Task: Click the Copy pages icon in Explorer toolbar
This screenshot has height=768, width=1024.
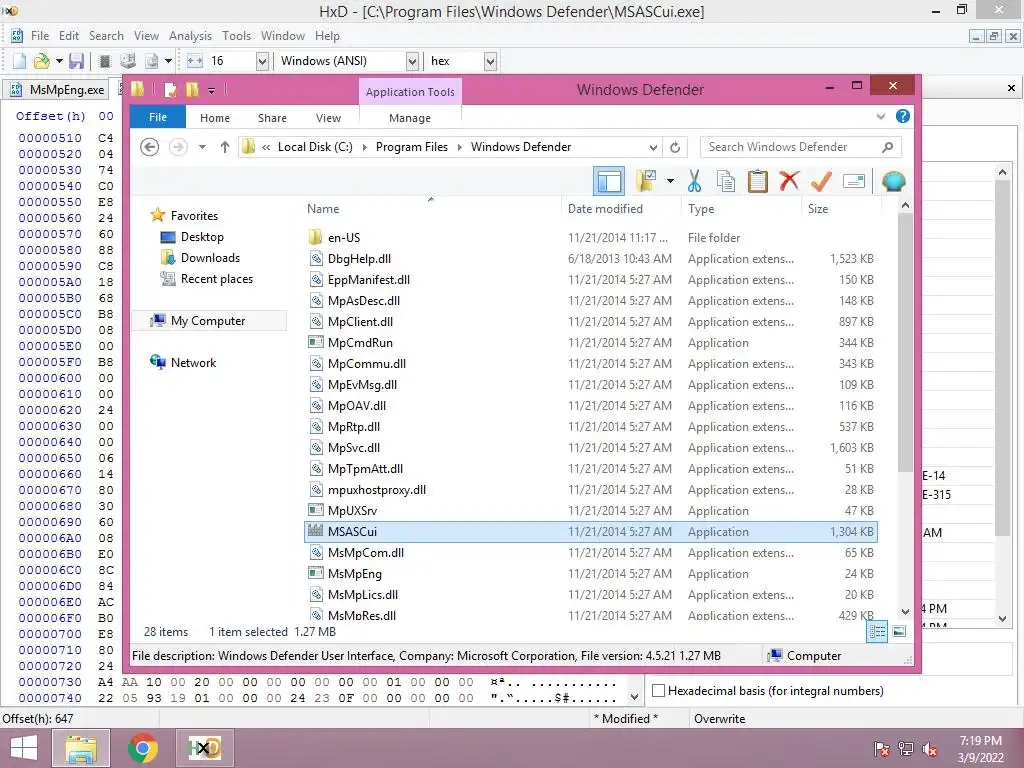Action: 726,181
